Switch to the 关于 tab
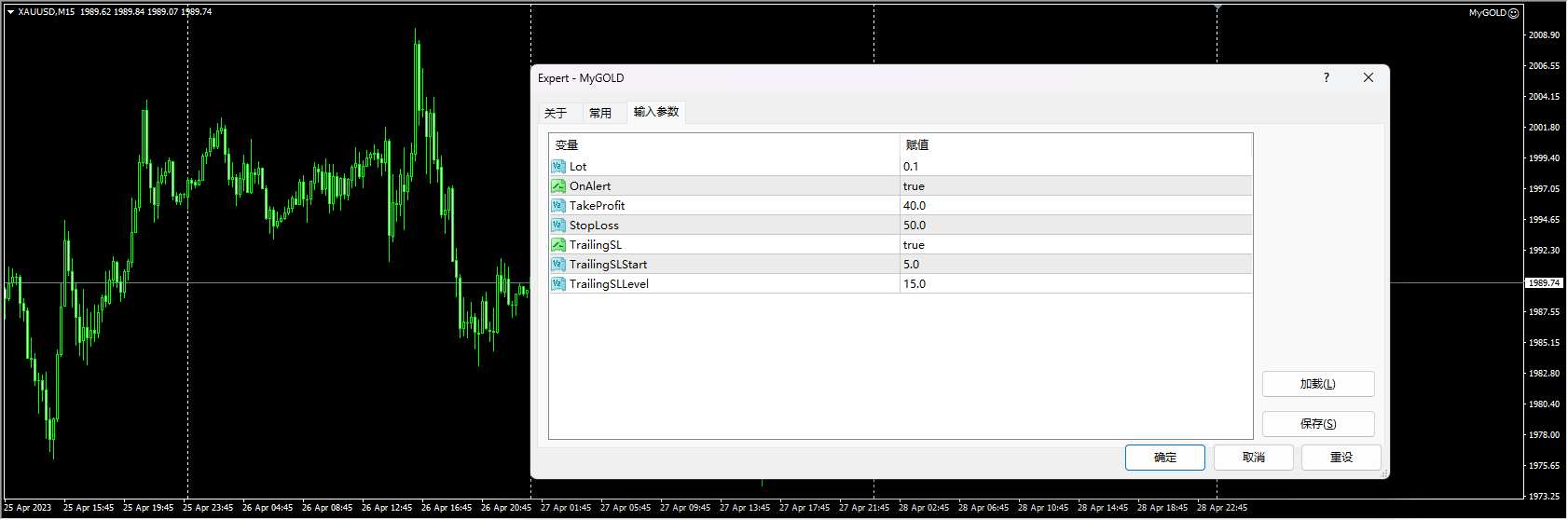Screen dimensions: 1568x520 (x=556, y=113)
